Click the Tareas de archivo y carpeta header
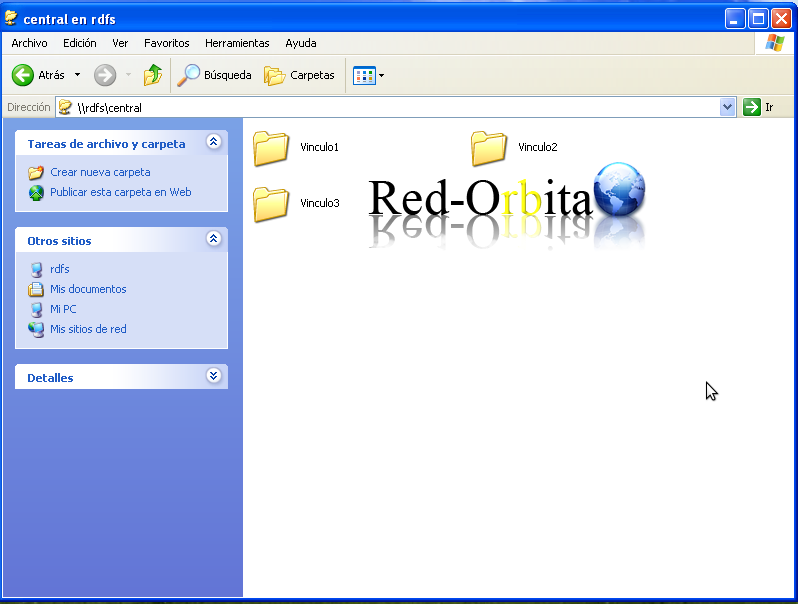798x604 pixels. pos(106,144)
